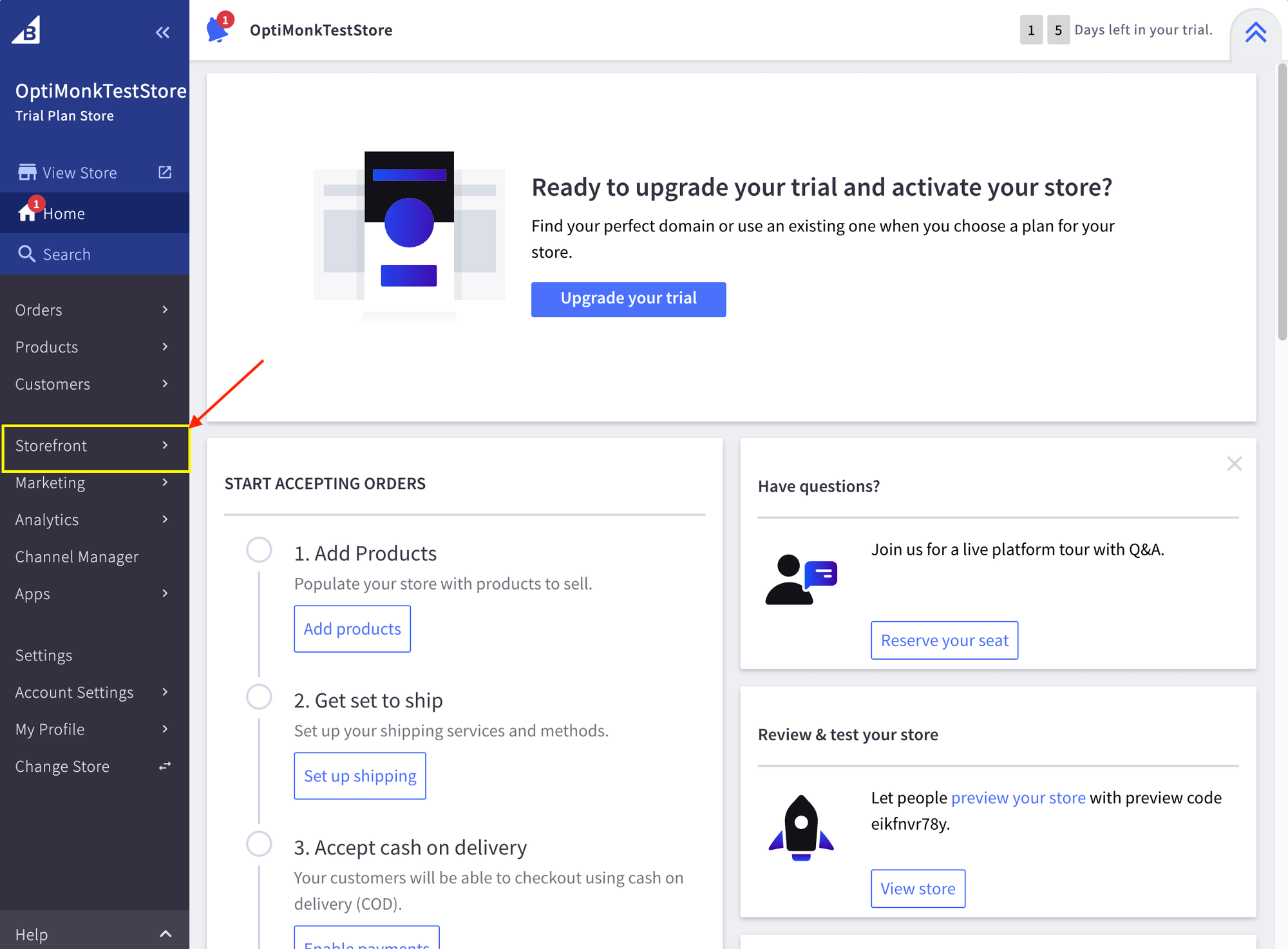1288x949 pixels.
Task: Click the 2. Get set to ship heading
Action: 368,700
